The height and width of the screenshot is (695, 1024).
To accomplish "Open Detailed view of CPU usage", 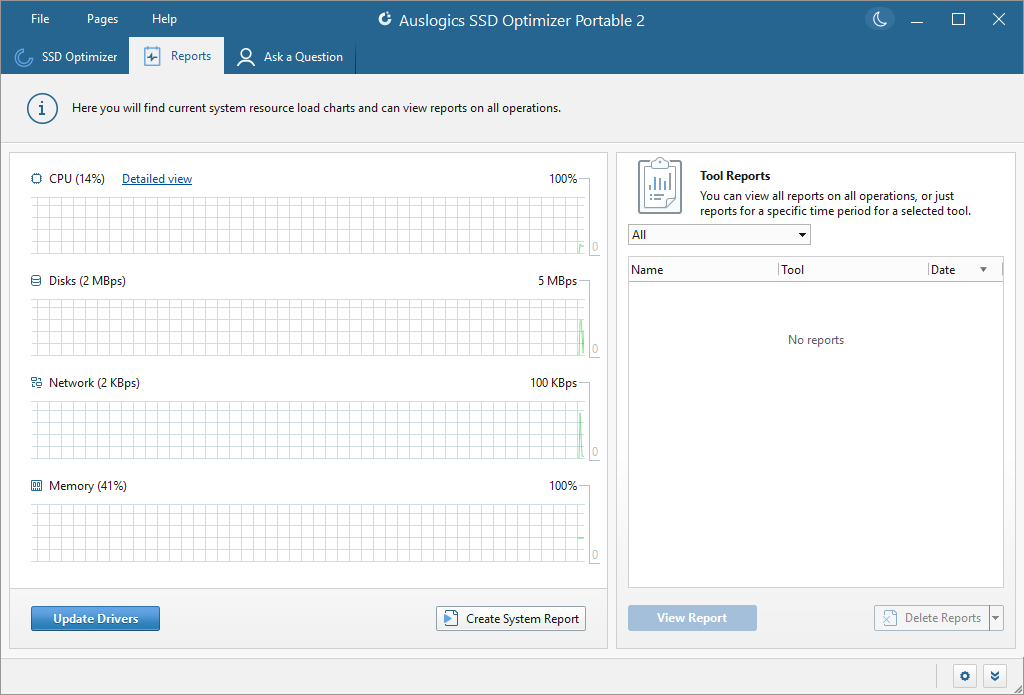I will (x=156, y=178).
